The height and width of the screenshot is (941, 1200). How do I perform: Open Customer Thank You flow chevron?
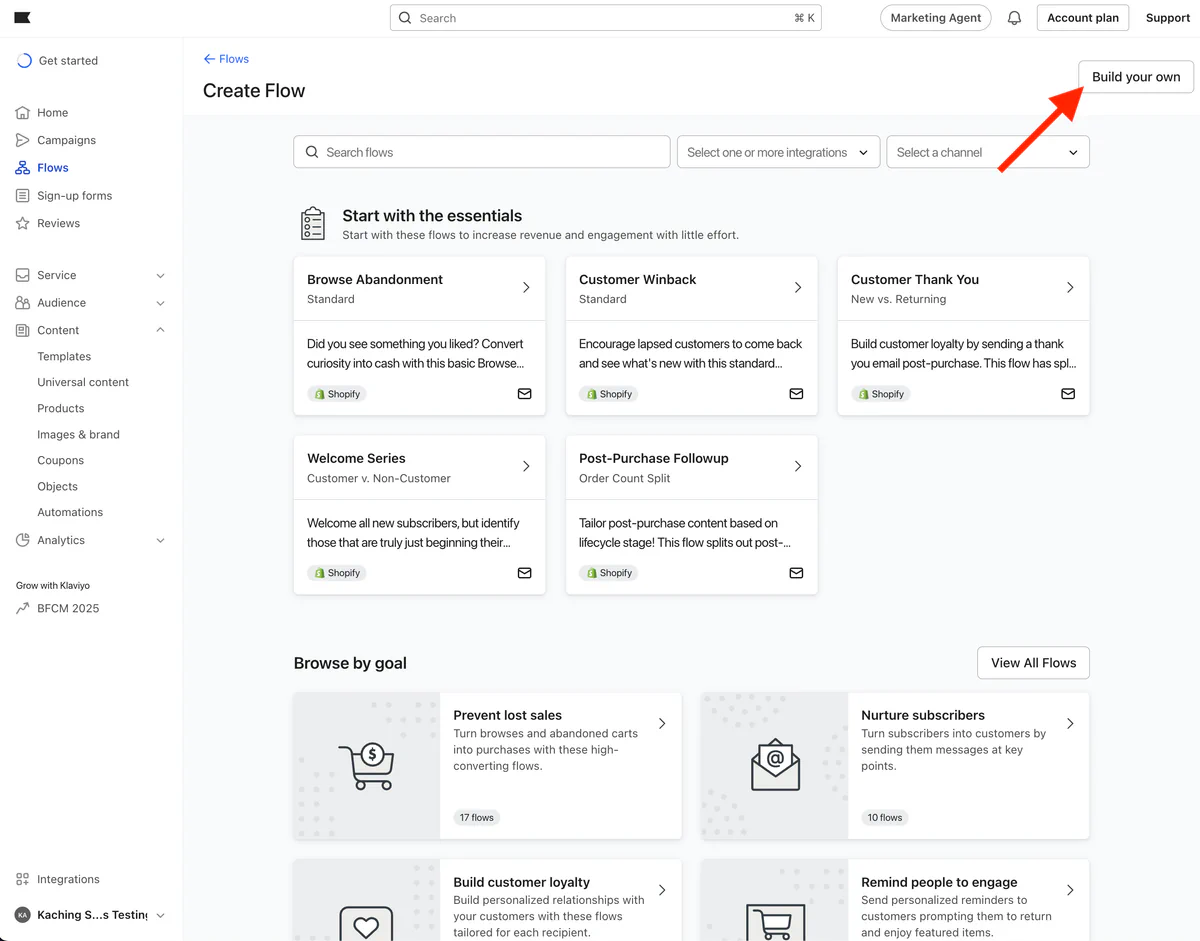click(x=1070, y=287)
